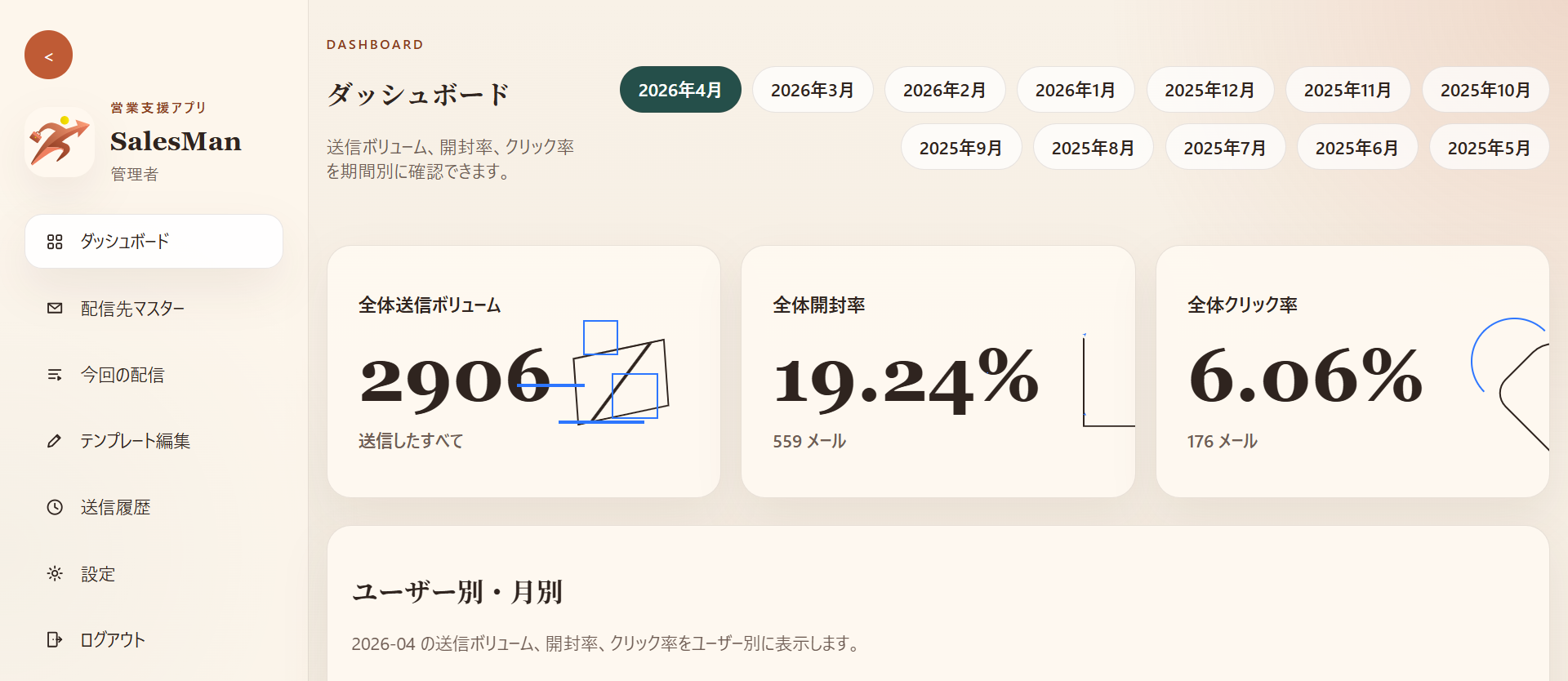Click the 2026-04 user breakdown description text
The width and height of the screenshot is (1568, 681).
click(x=608, y=643)
